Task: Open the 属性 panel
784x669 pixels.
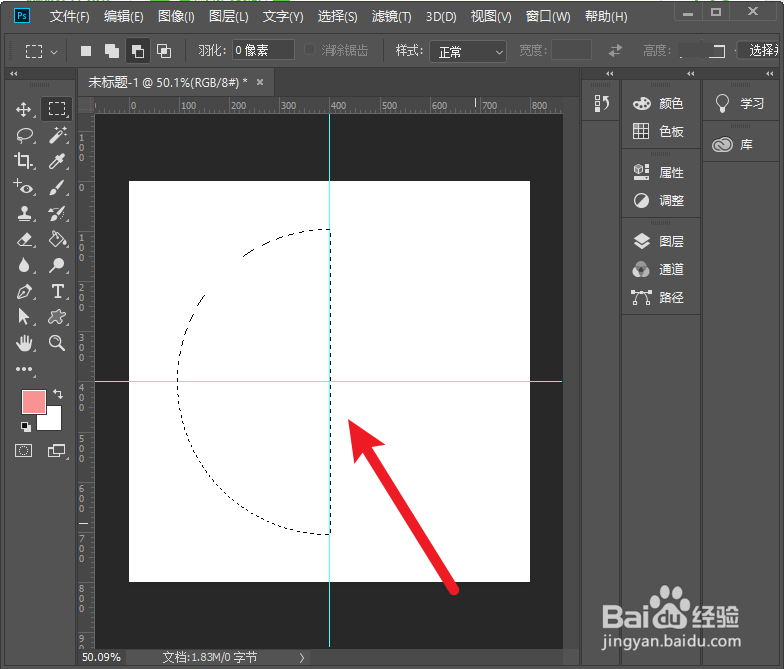Action: [x=658, y=172]
